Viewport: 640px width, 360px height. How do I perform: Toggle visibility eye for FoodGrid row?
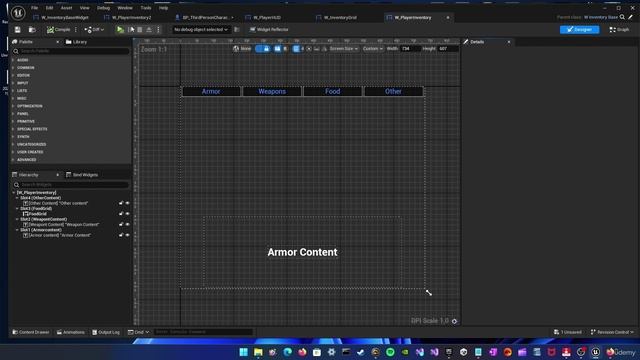coord(127,214)
